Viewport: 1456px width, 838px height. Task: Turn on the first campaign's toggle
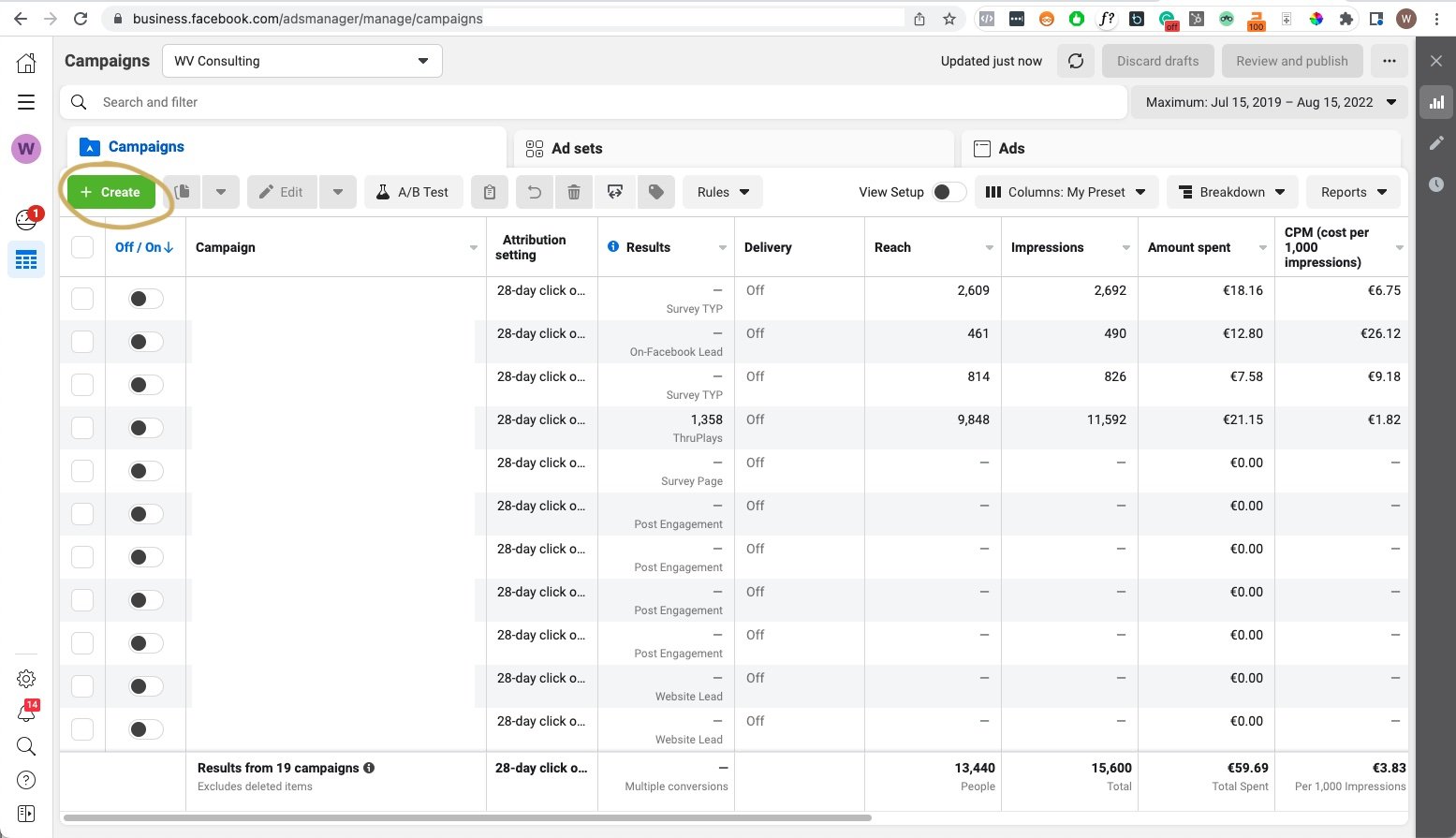tap(145, 299)
